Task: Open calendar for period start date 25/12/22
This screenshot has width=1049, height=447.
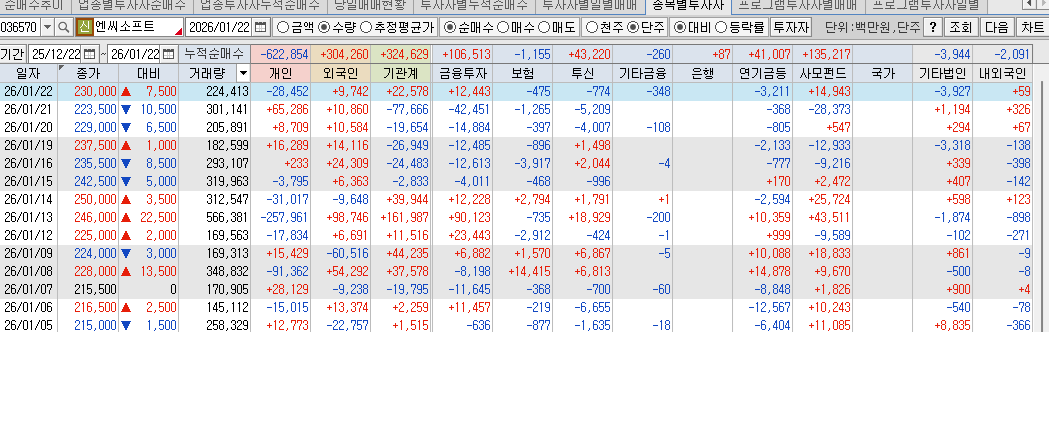Action: pos(90,53)
